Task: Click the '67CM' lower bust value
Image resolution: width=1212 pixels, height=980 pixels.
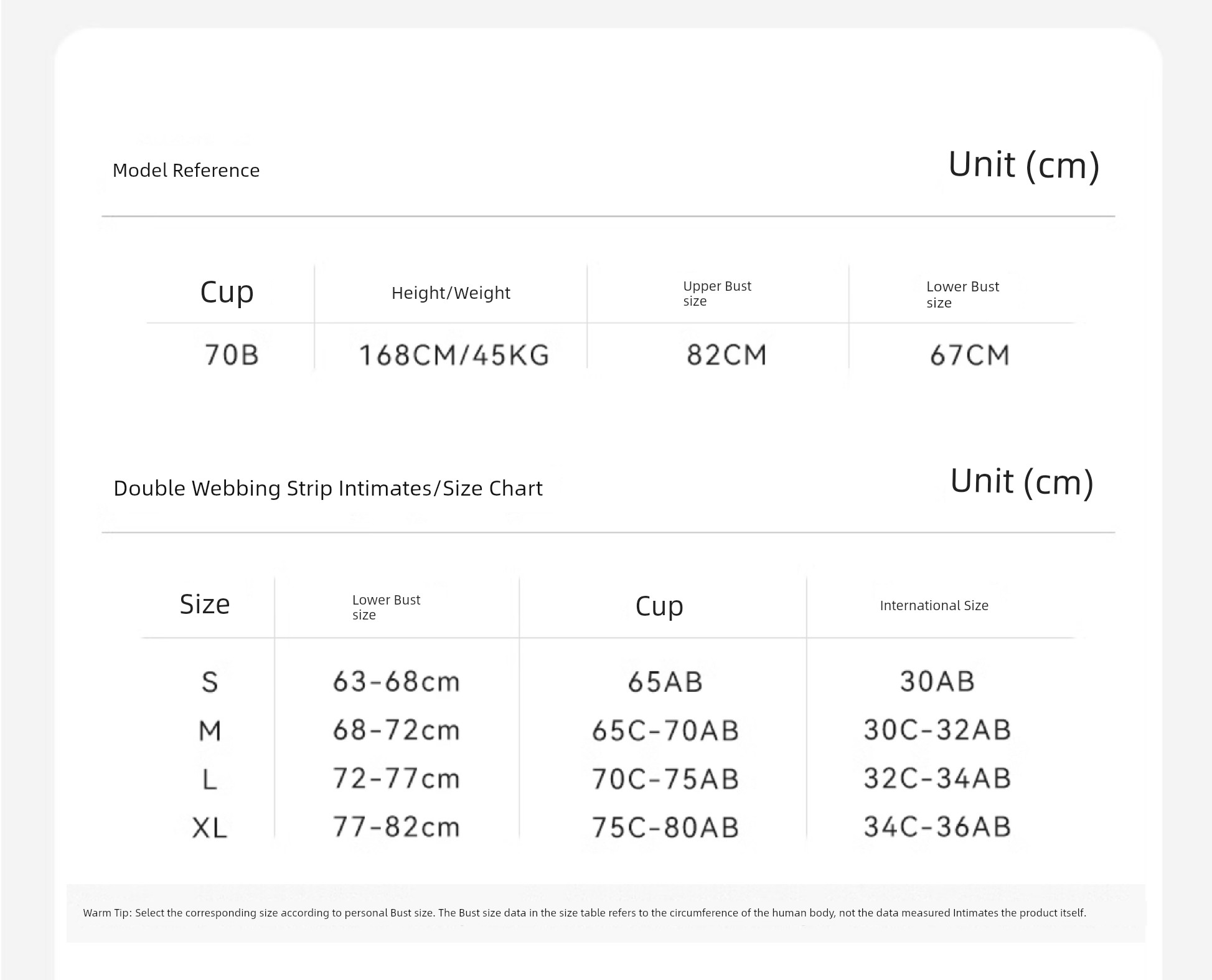Action: pos(969,355)
